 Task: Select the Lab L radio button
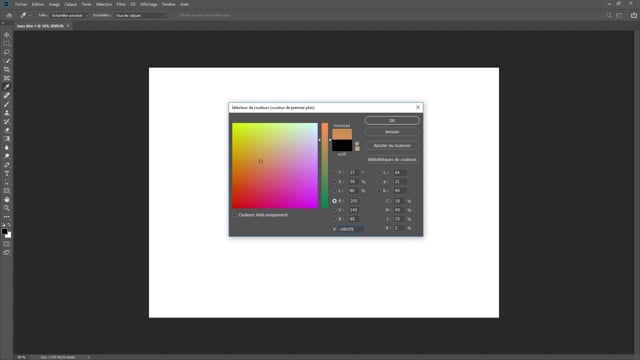(x=379, y=173)
